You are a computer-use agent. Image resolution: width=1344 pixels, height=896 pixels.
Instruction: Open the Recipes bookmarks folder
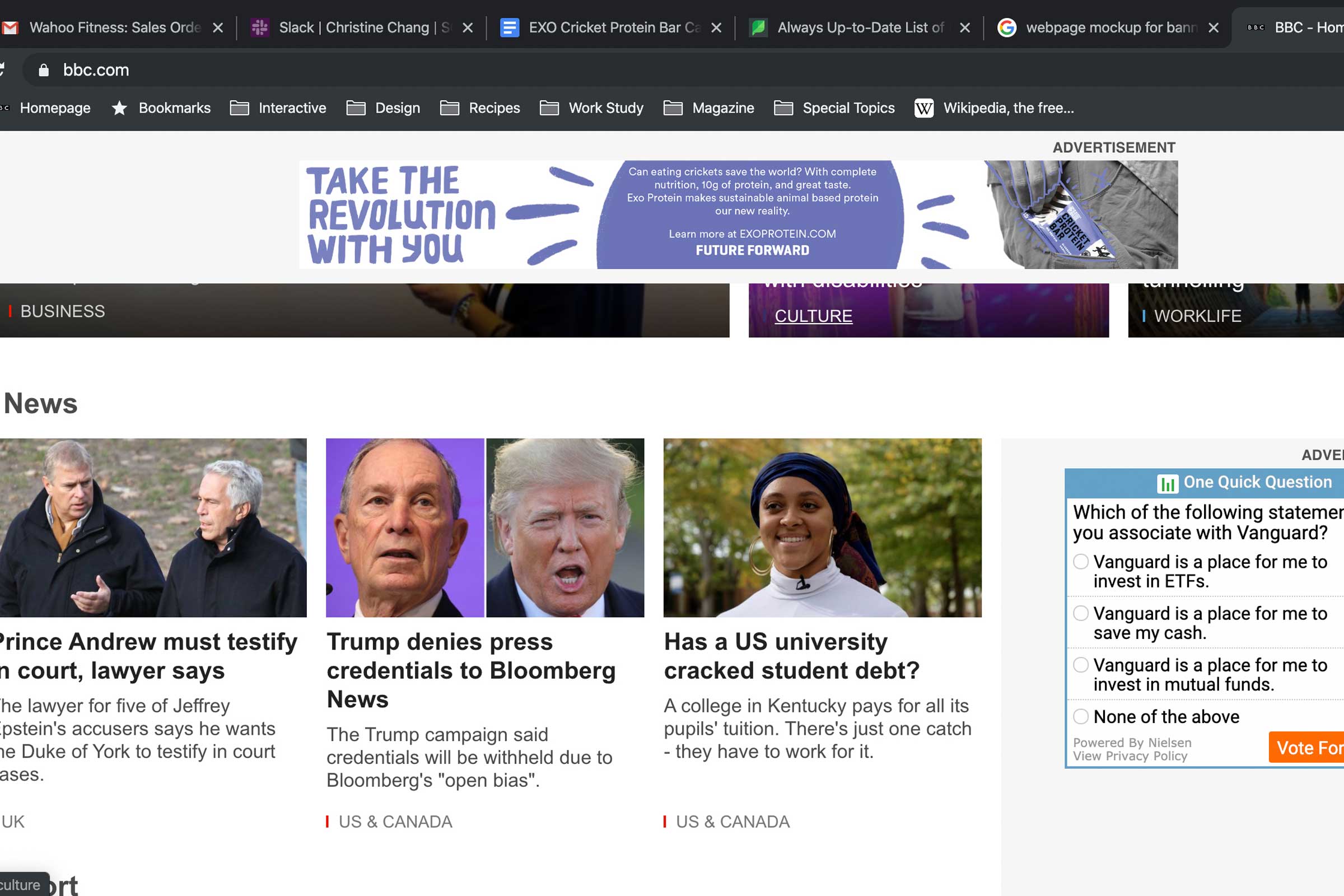click(x=480, y=108)
